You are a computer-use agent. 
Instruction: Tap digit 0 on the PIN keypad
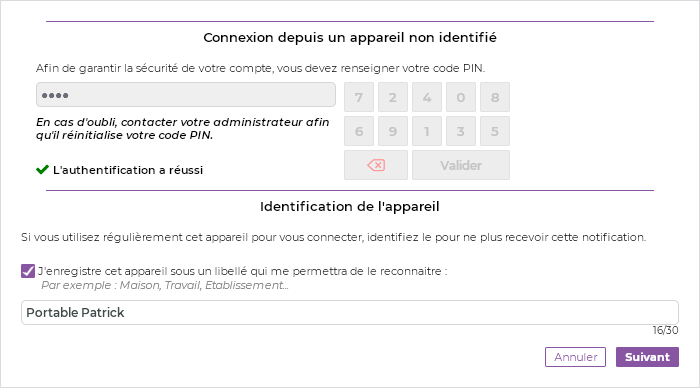(x=461, y=97)
